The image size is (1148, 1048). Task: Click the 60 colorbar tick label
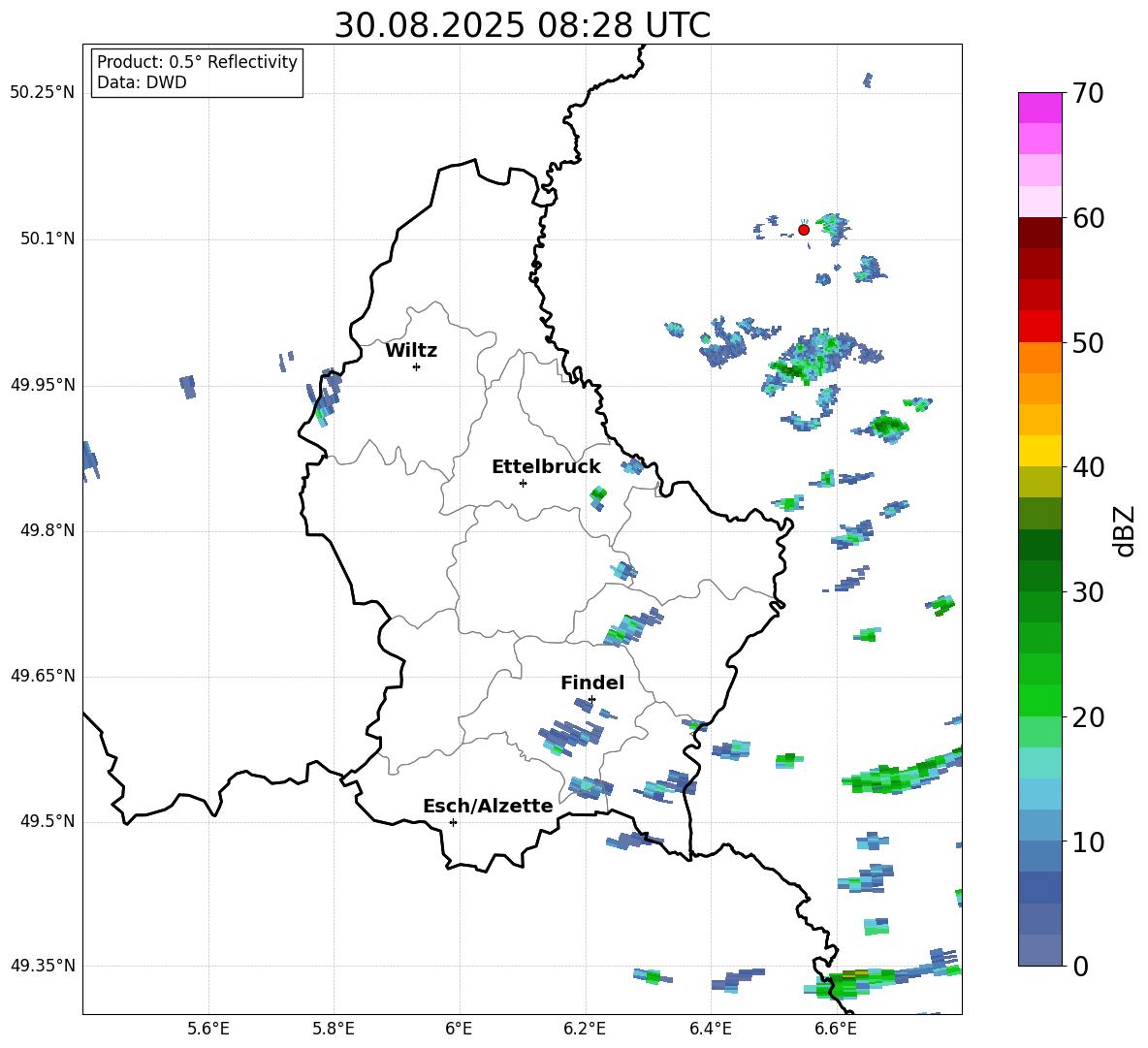tap(1089, 218)
